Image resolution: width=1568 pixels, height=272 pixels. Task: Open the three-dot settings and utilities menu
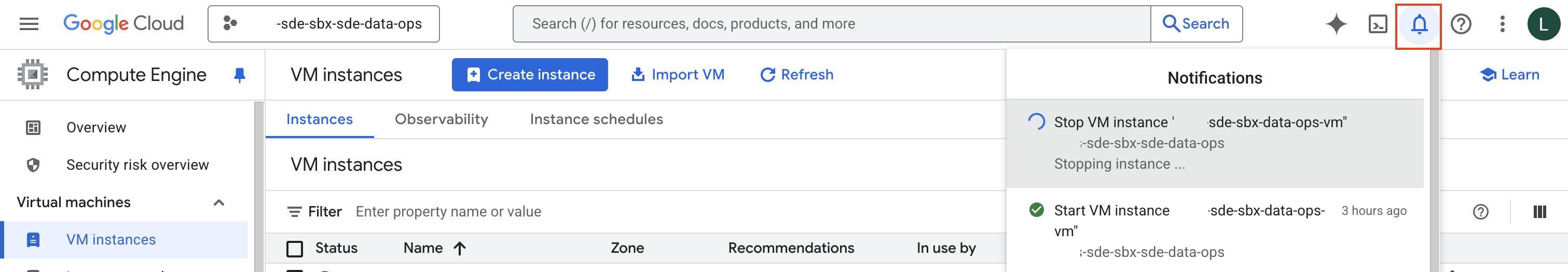pyautogui.click(x=1502, y=24)
